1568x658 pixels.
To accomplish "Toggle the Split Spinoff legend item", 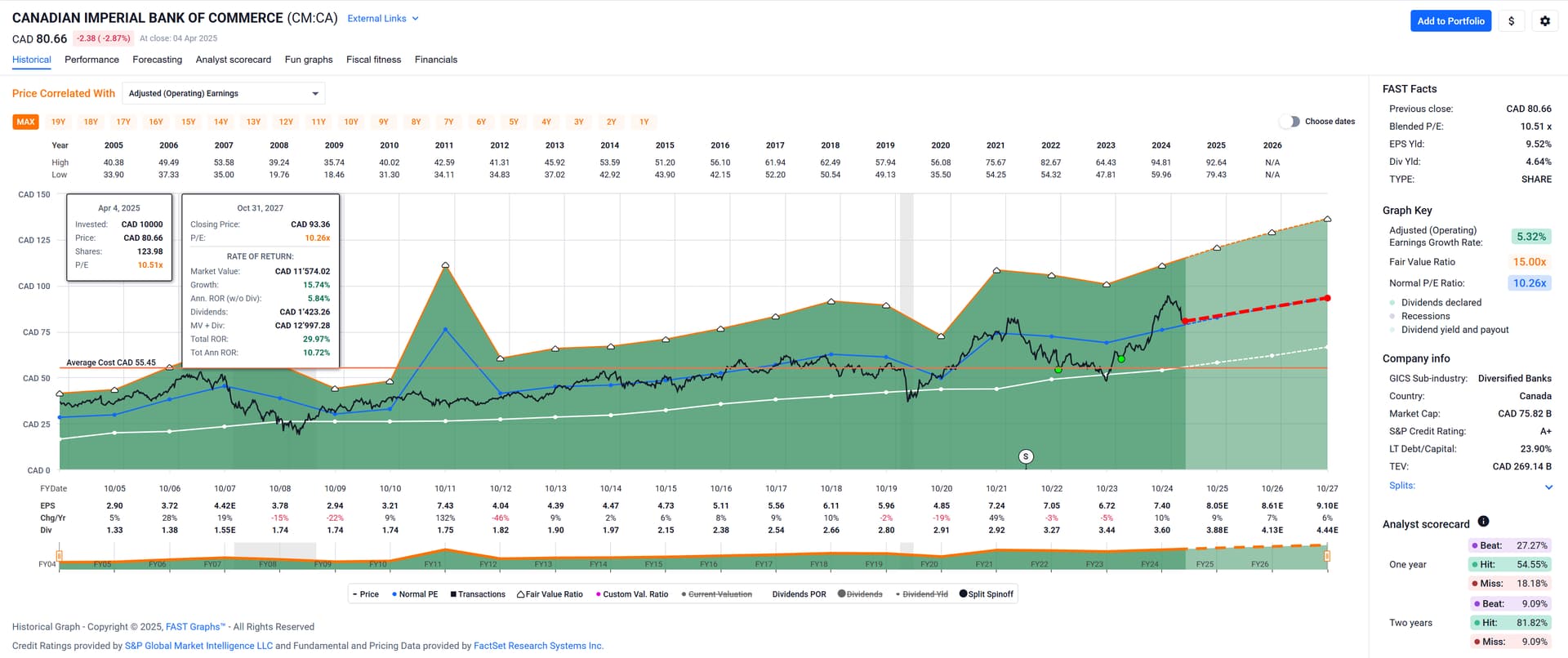I will tap(986, 594).
